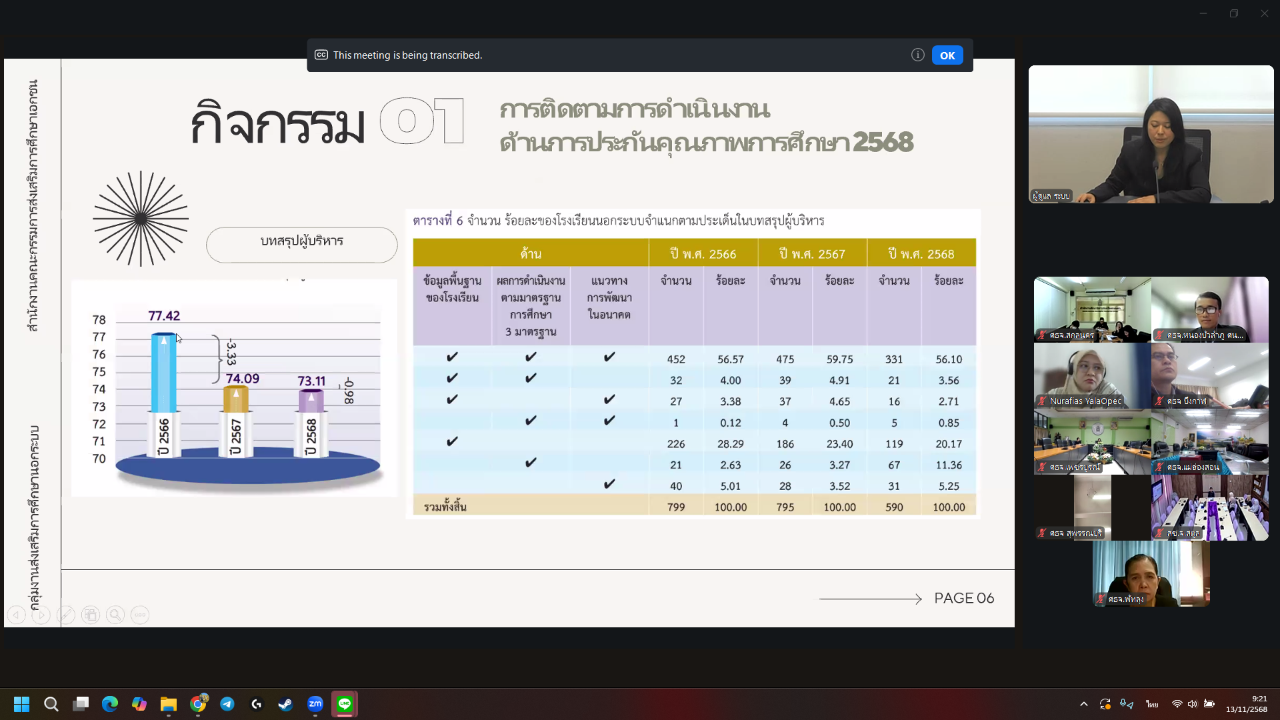The image size is (1280, 720).
Task: Open the transcription info icon
Action: tap(917, 55)
